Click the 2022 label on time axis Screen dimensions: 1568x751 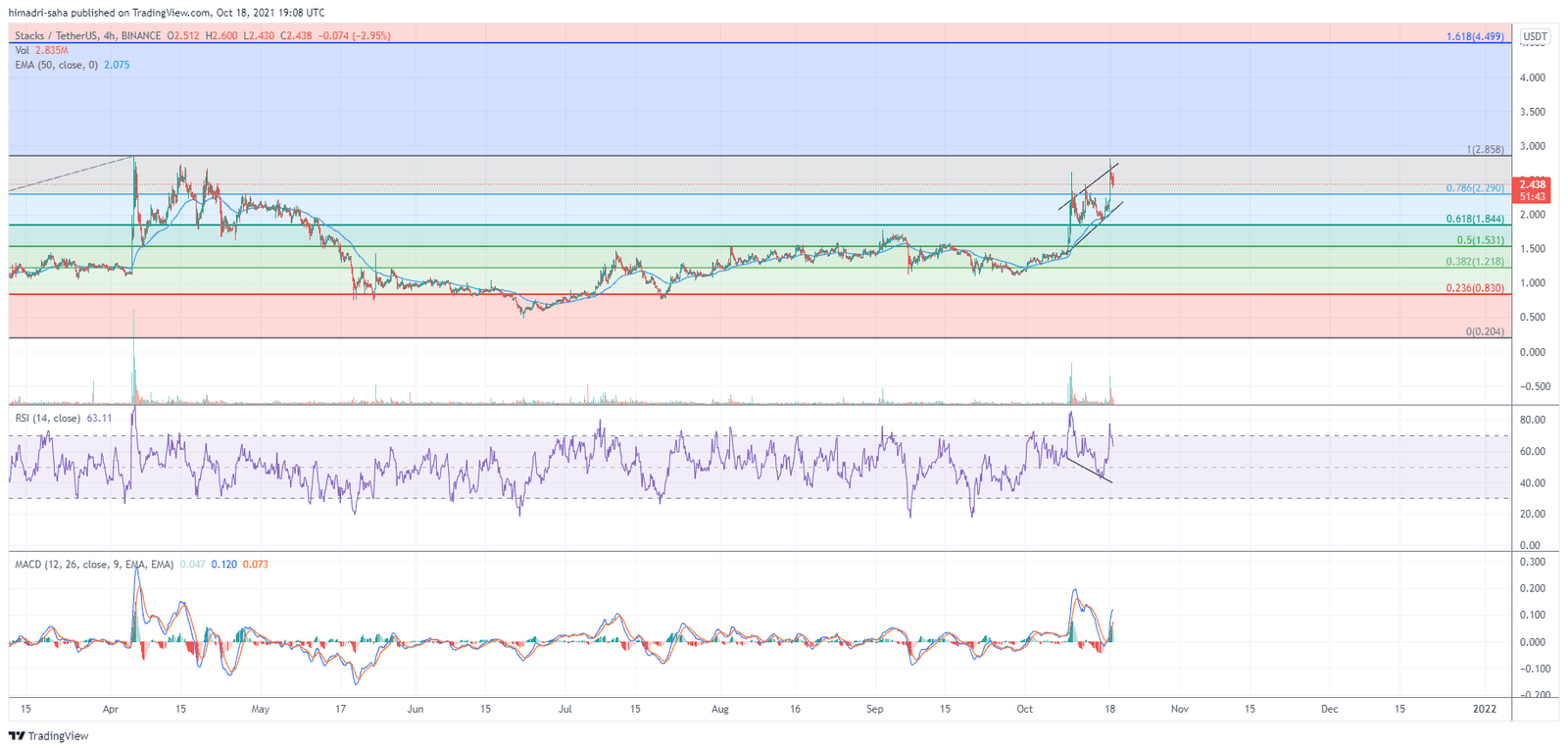(1485, 709)
